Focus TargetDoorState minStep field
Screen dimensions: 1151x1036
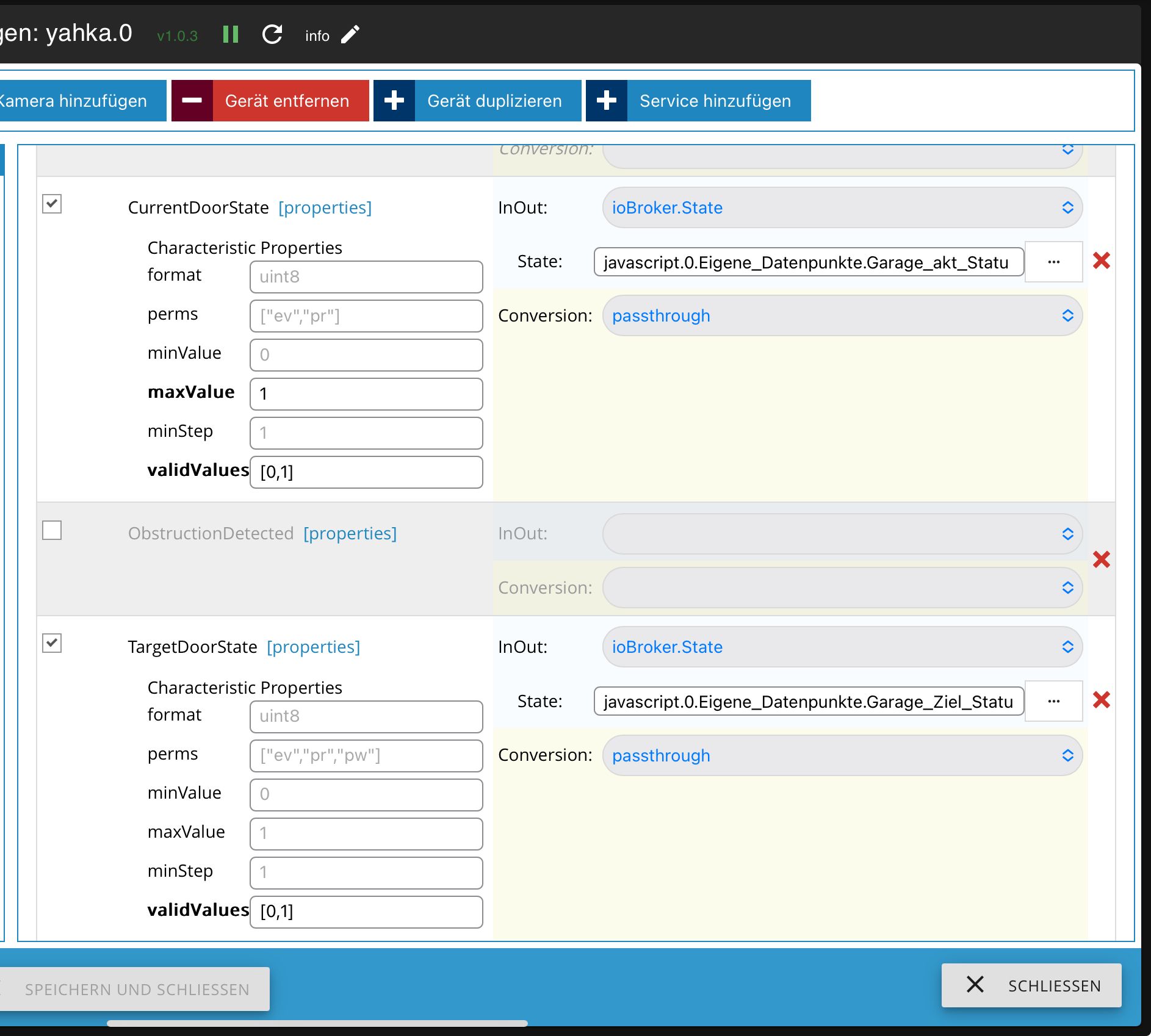[x=366, y=873]
